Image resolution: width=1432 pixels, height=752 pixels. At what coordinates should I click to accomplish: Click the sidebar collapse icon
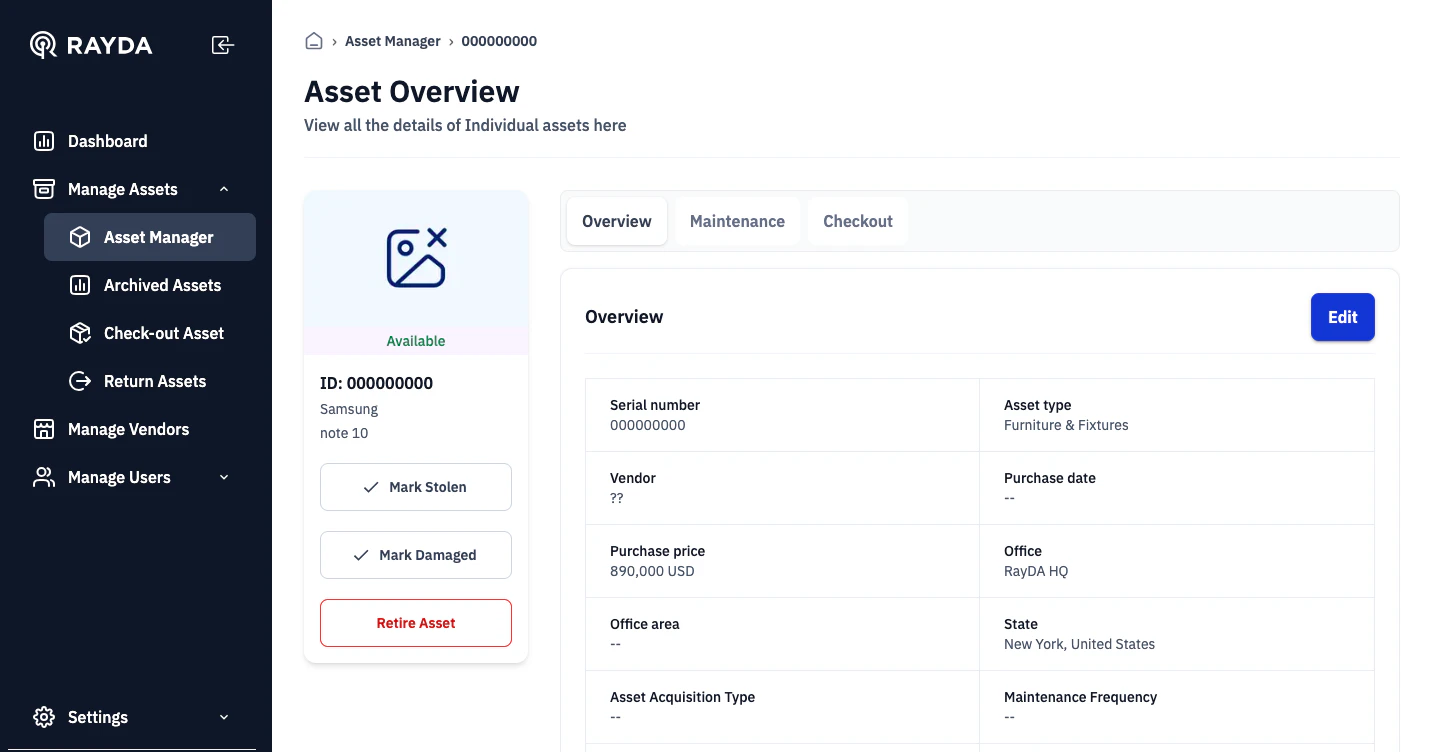(223, 45)
